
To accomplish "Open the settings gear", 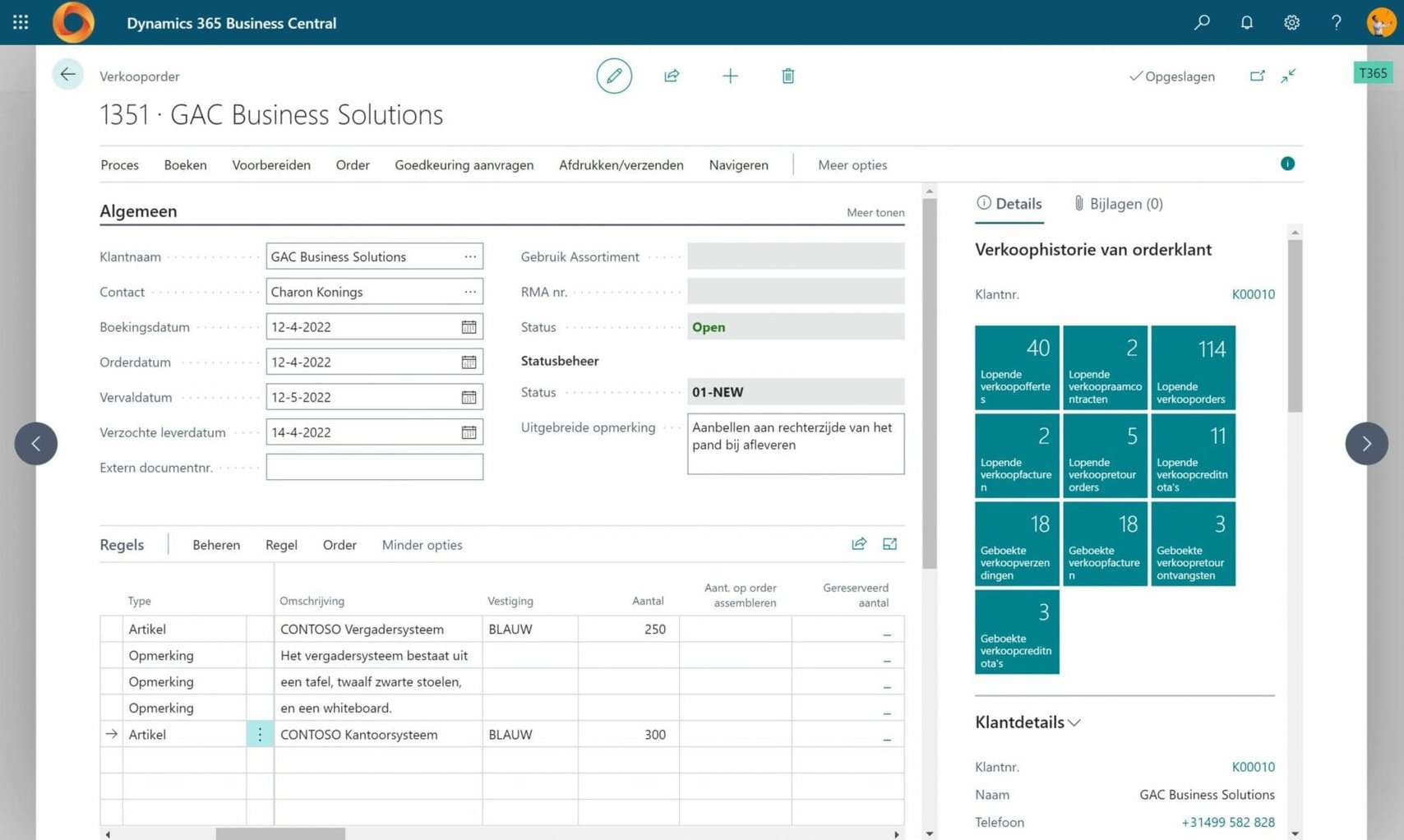I will point(1291,22).
